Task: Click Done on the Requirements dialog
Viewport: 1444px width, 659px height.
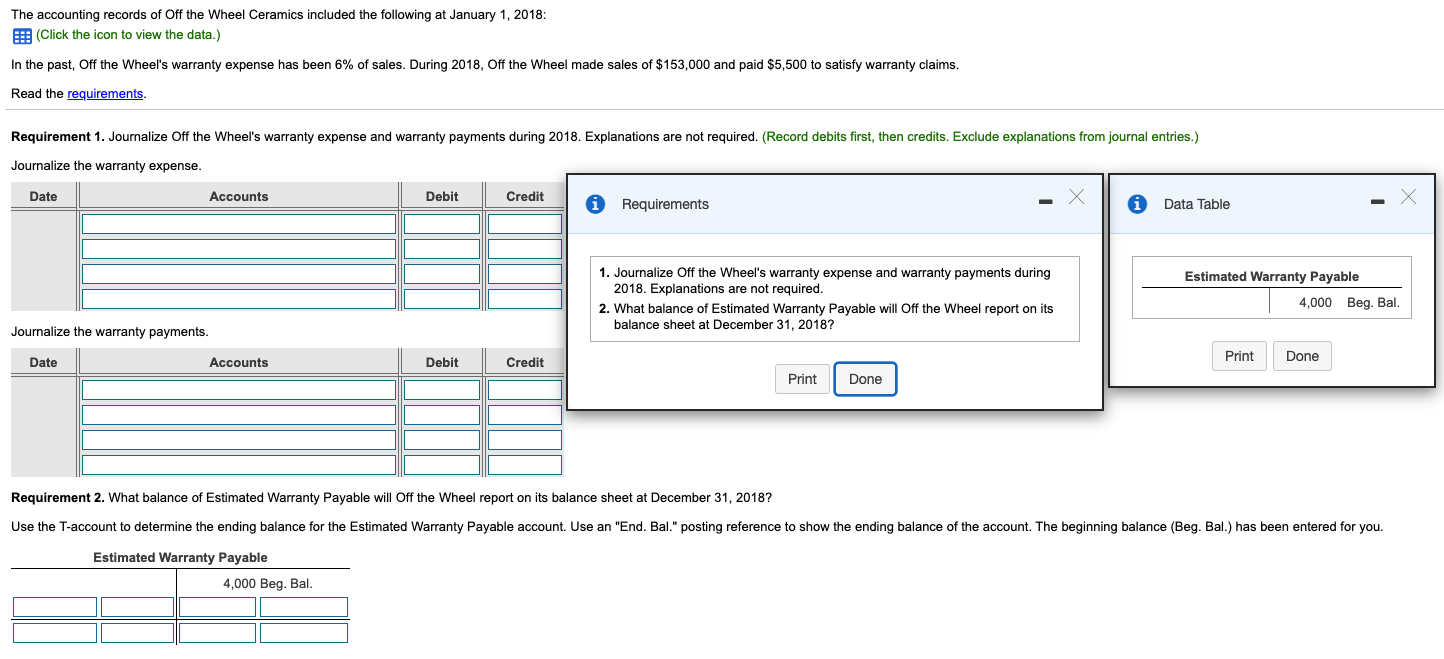Action: click(x=865, y=378)
